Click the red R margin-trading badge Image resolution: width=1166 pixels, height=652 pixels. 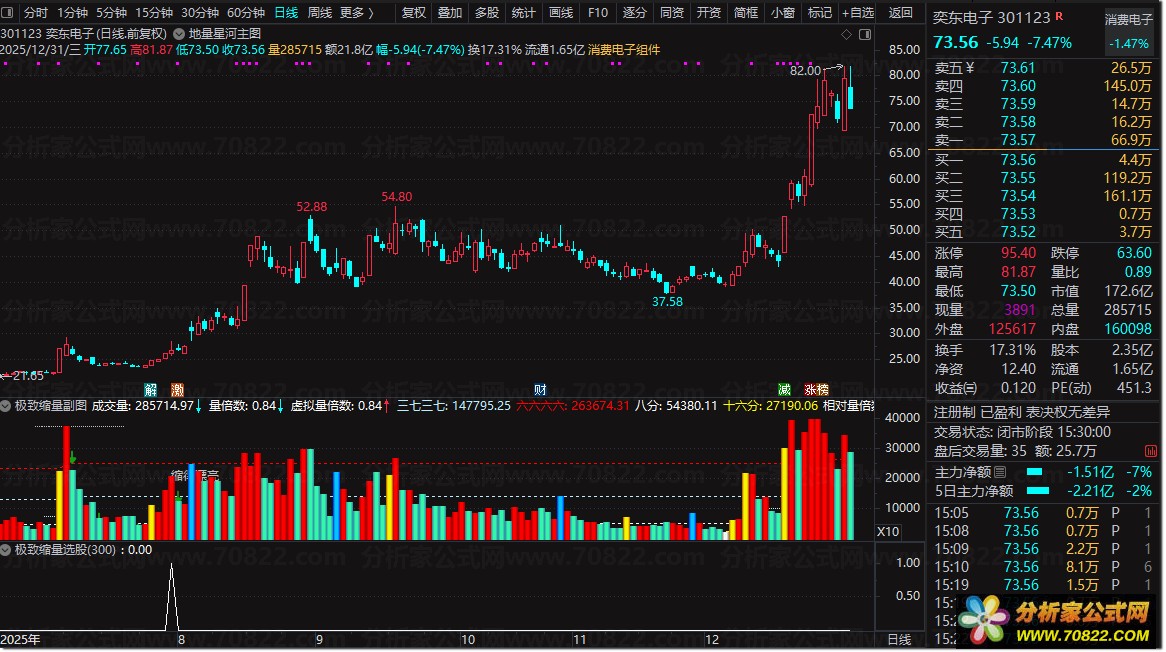pos(1059,16)
